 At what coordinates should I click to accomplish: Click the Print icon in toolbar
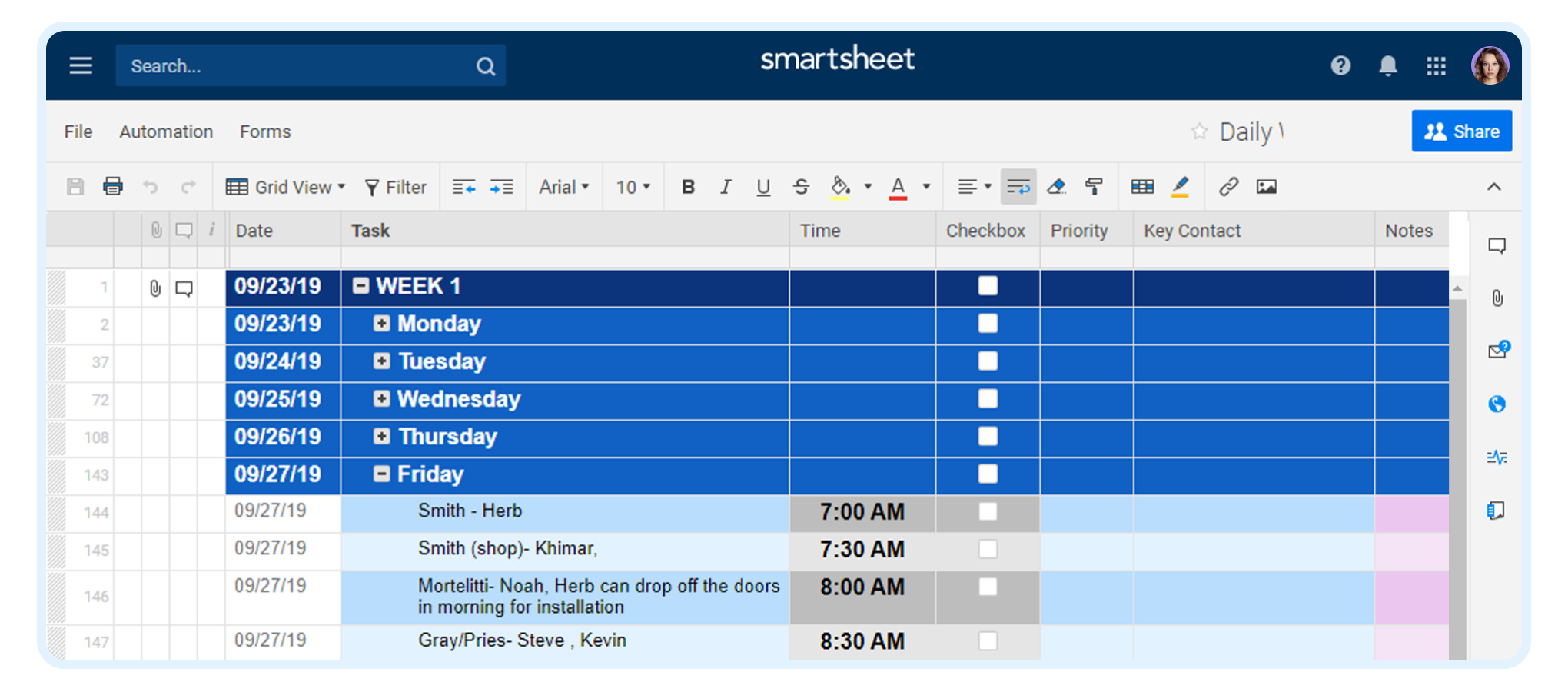point(113,186)
